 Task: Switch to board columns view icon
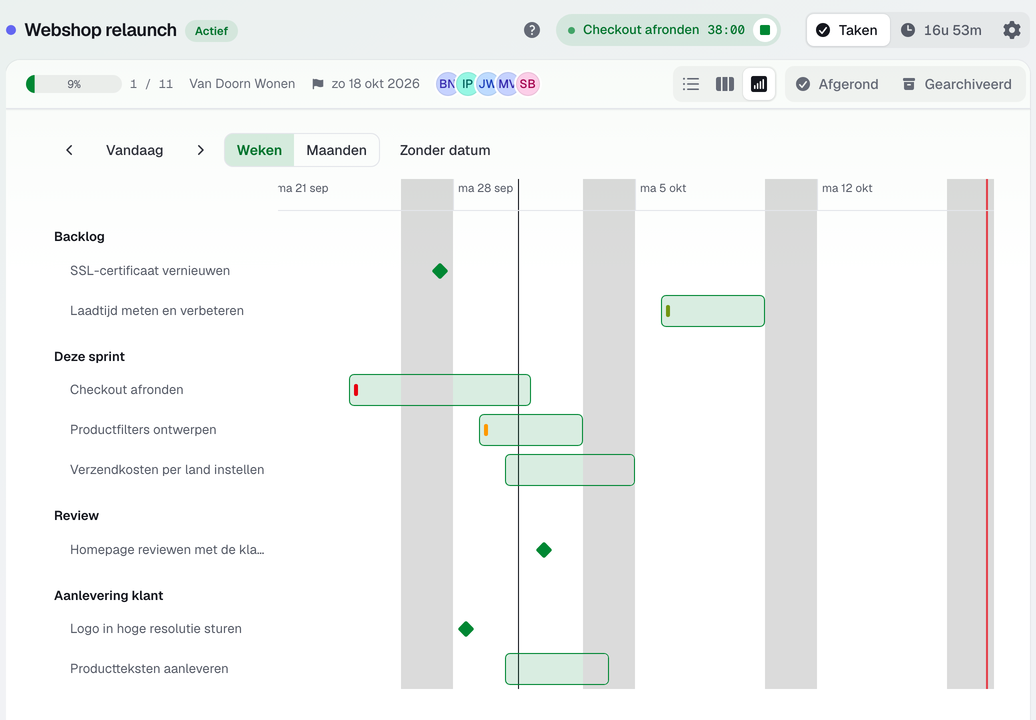725,84
